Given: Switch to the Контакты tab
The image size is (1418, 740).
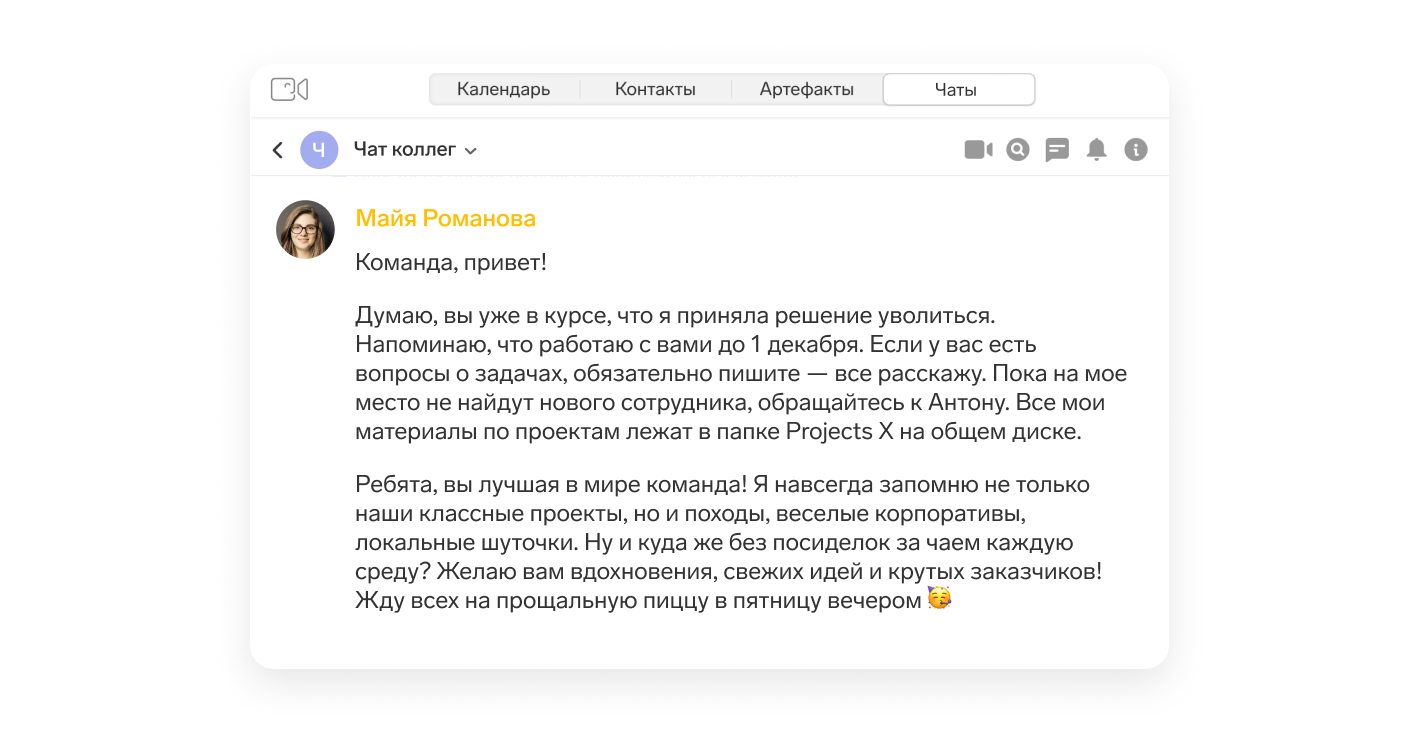Looking at the screenshot, I should pyautogui.click(x=655, y=89).
